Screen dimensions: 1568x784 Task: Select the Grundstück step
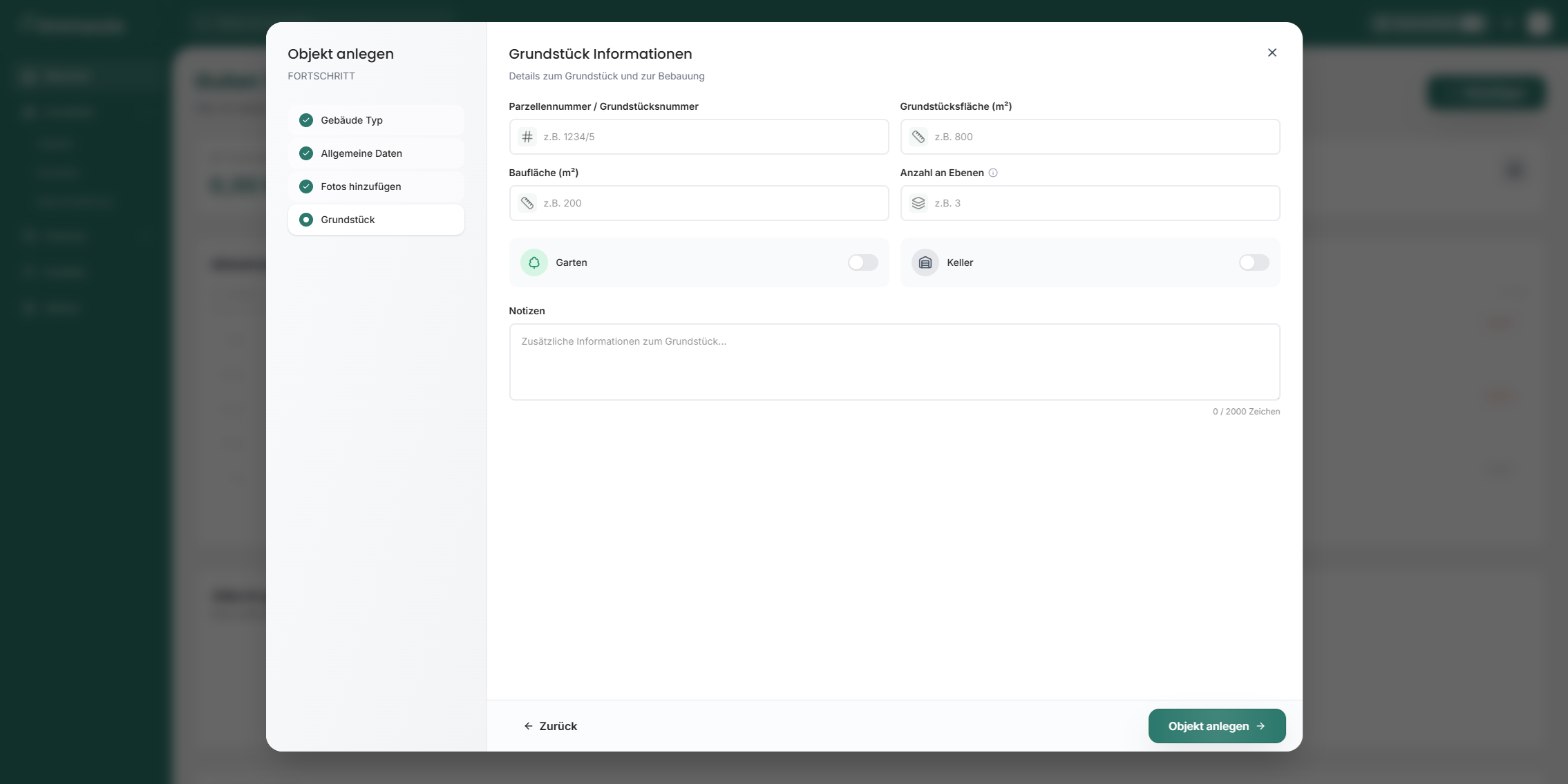coord(376,220)
